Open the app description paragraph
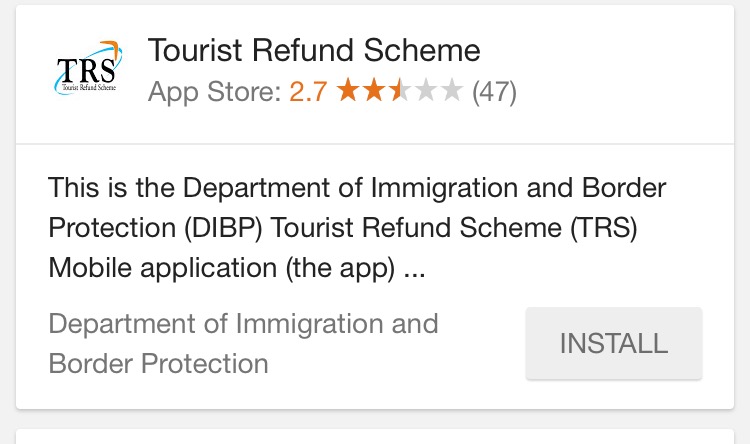This screenshot has height=444, width=750. (357, 227)
